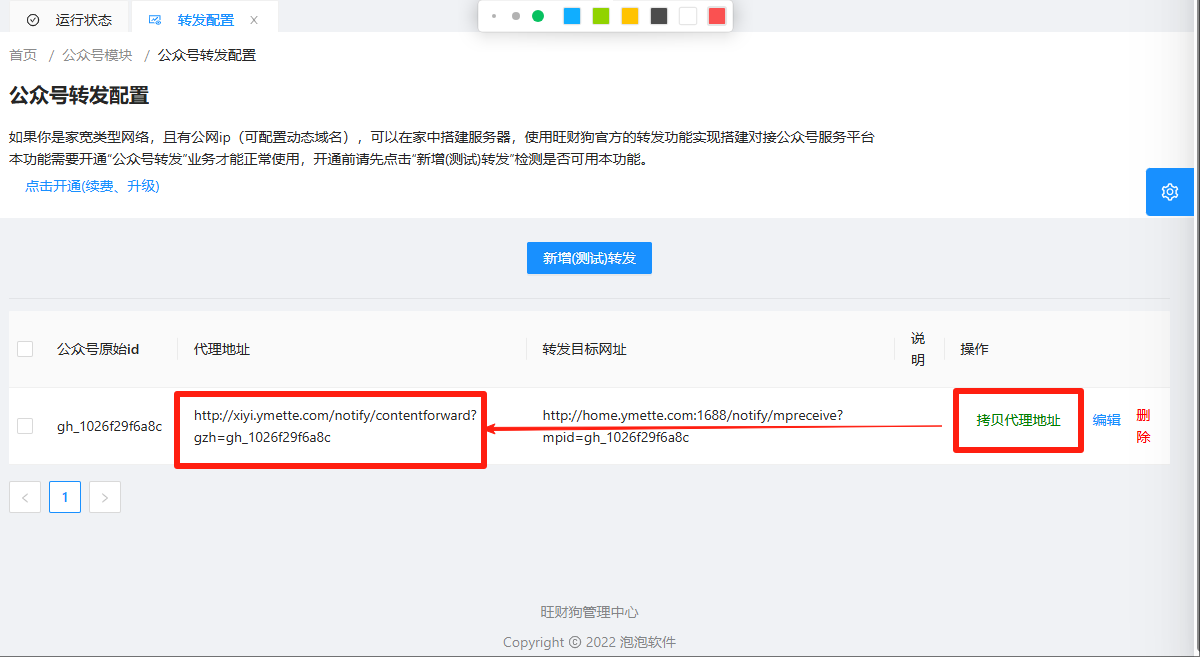The height and width of the screenshot is (657, 1200).
Task: Open the settings gear panel
Action: (1171, 192)
